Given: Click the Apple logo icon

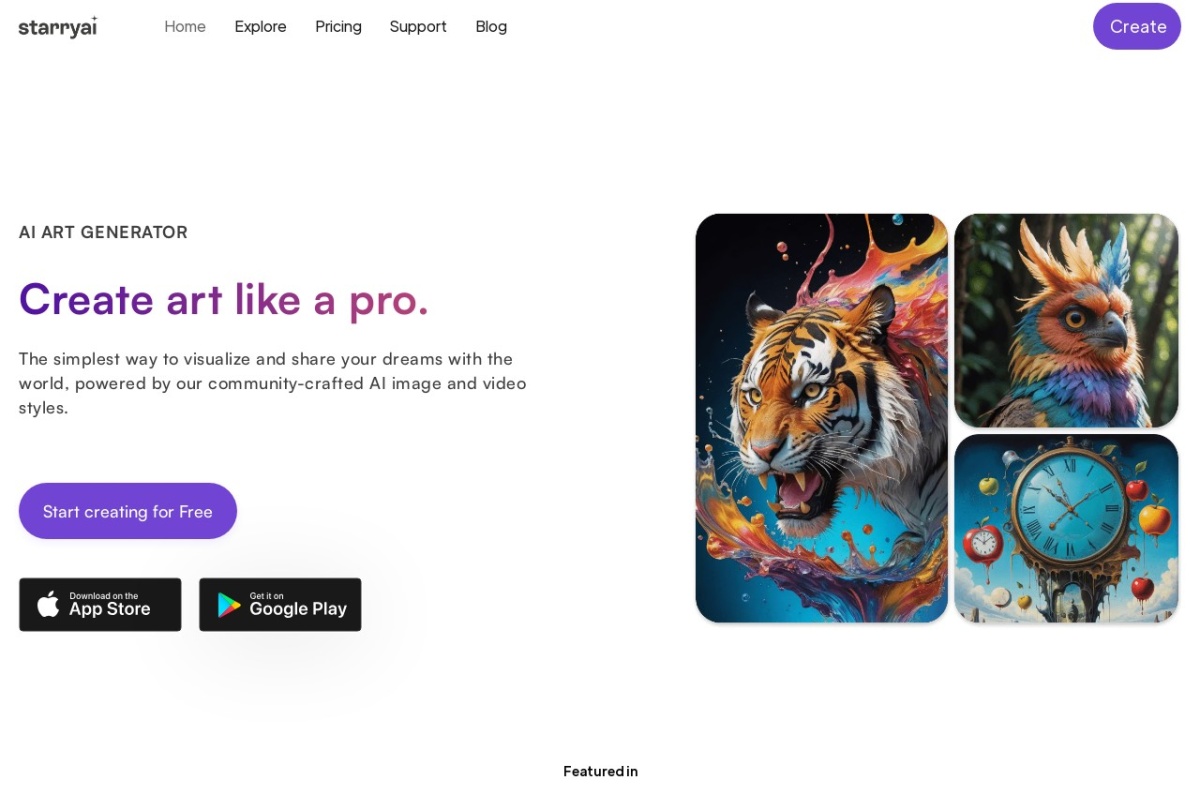Looking at the screenshot, I should [48, 604].
